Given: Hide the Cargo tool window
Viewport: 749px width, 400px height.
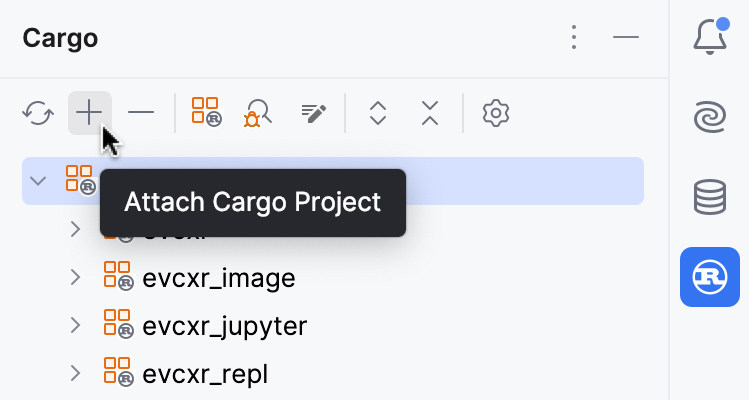Looking at the screenshot, I should pyautogui.click(x=626, y=38).
